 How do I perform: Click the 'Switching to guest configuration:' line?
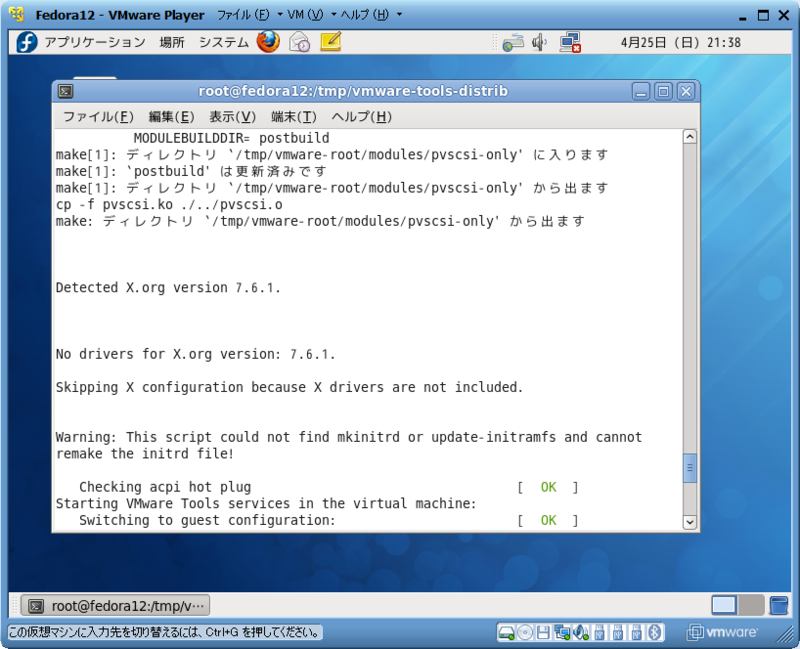[207, 520]
